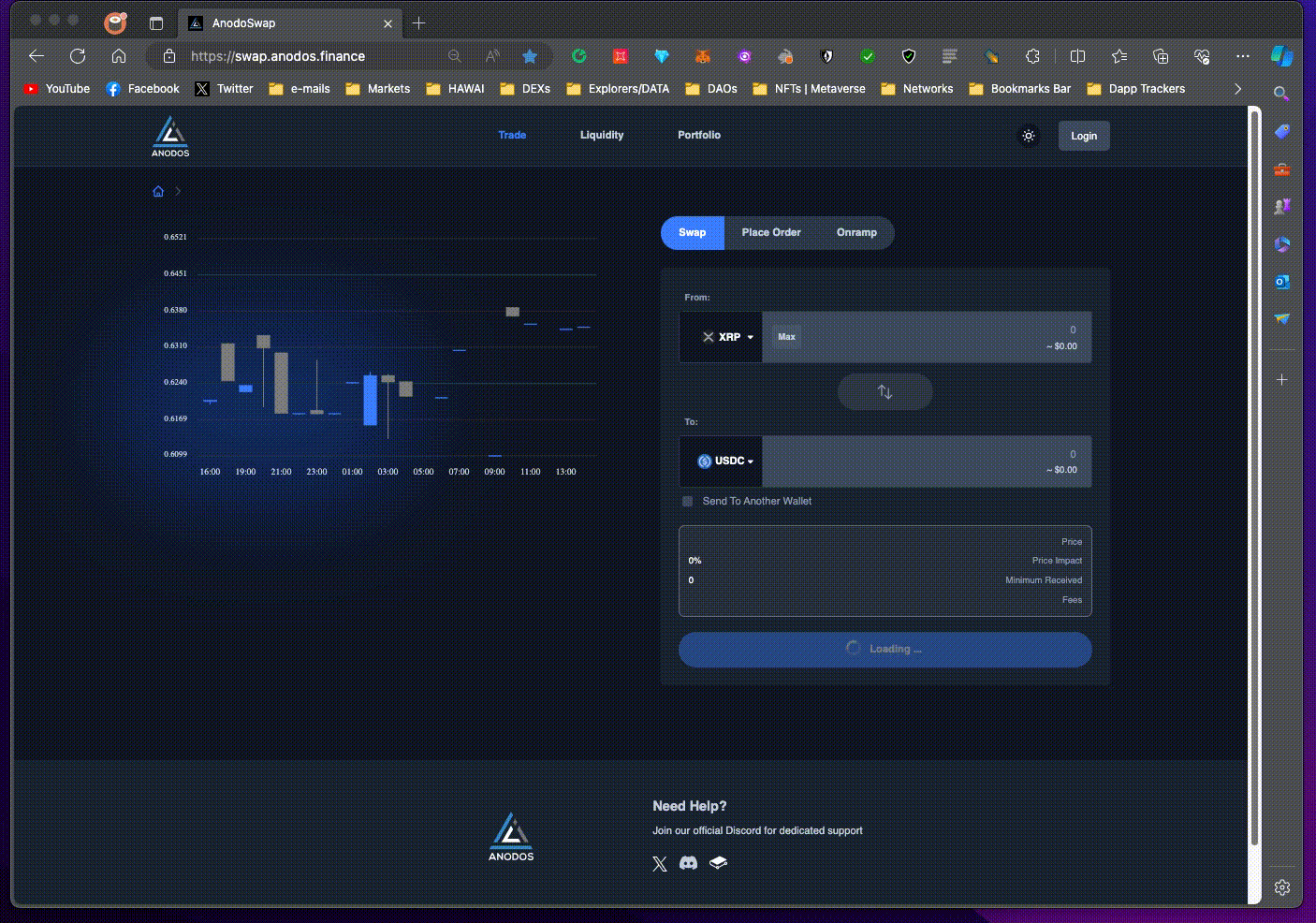Open the XRP token dropdown
1316x923 pixels.
point(727,337)
